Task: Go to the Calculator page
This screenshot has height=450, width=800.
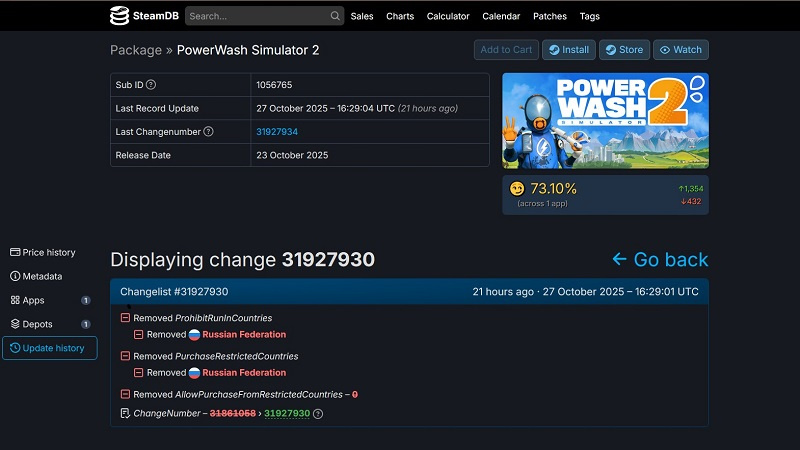Action: pyautogui.click(x=448, y=16)
